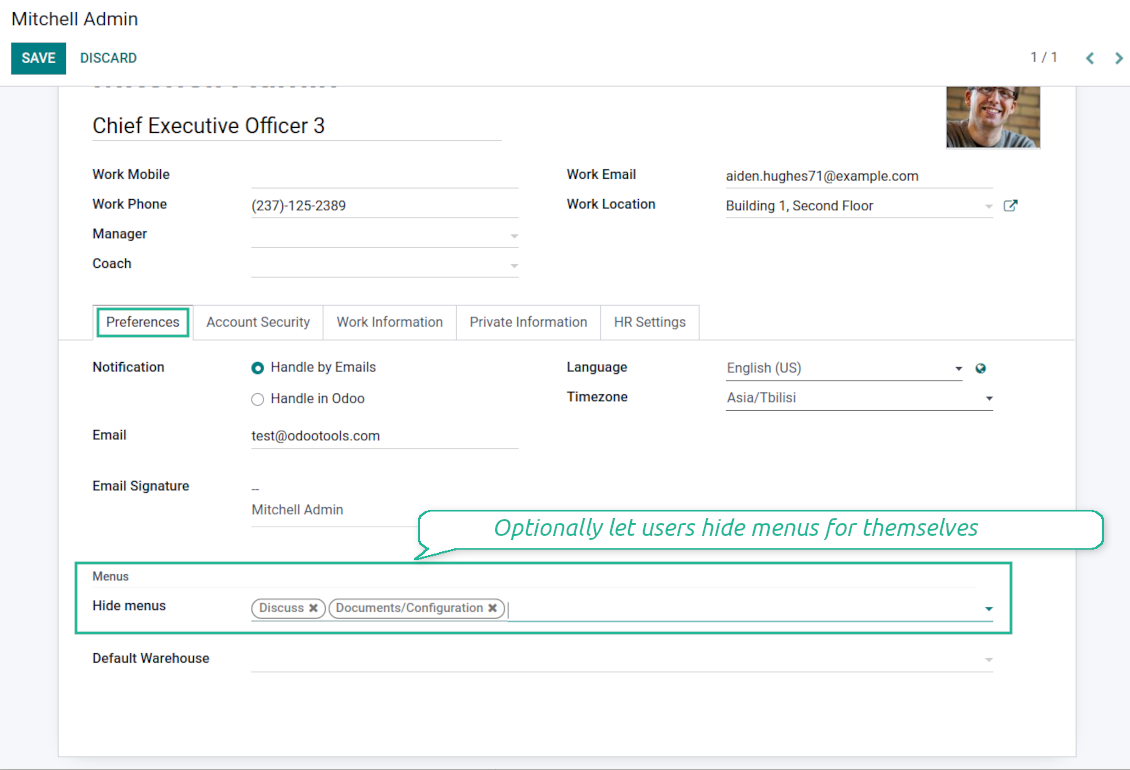The height and width of the screenshot is (770, 1130).
Task: Click the Menus section heading
Action: tap(110, 576)
